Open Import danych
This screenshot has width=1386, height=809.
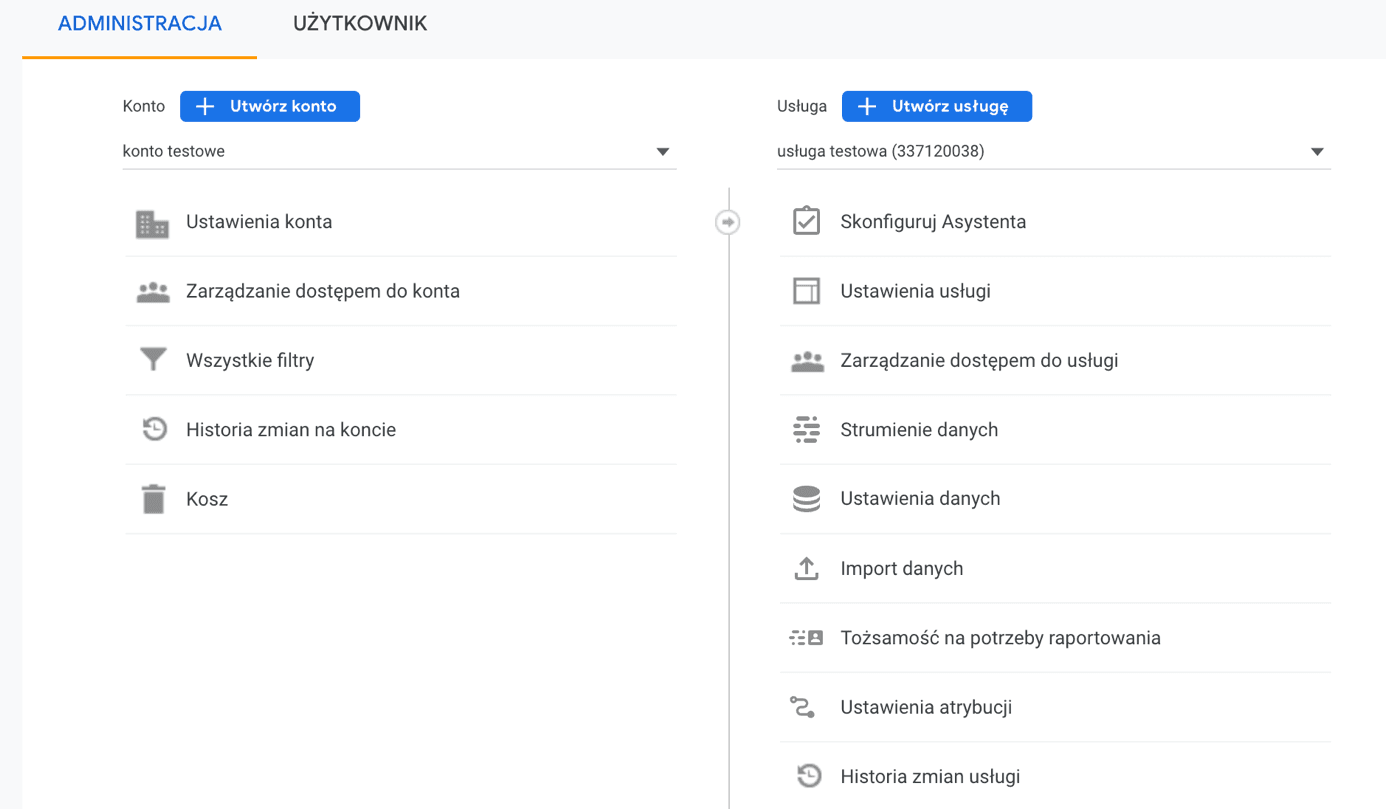coord(1055,568)
